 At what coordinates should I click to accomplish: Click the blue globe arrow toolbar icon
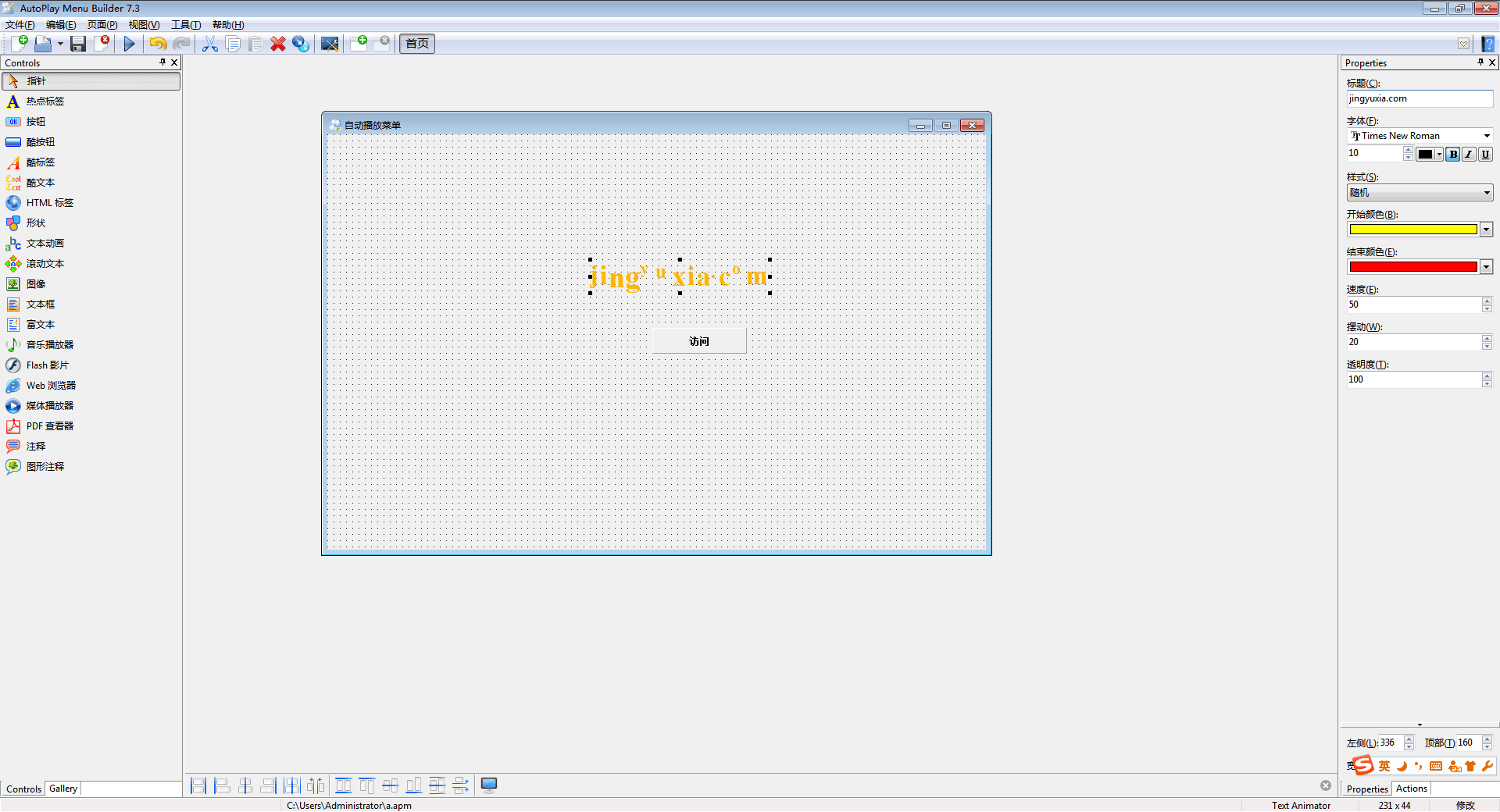pos(301,44)
